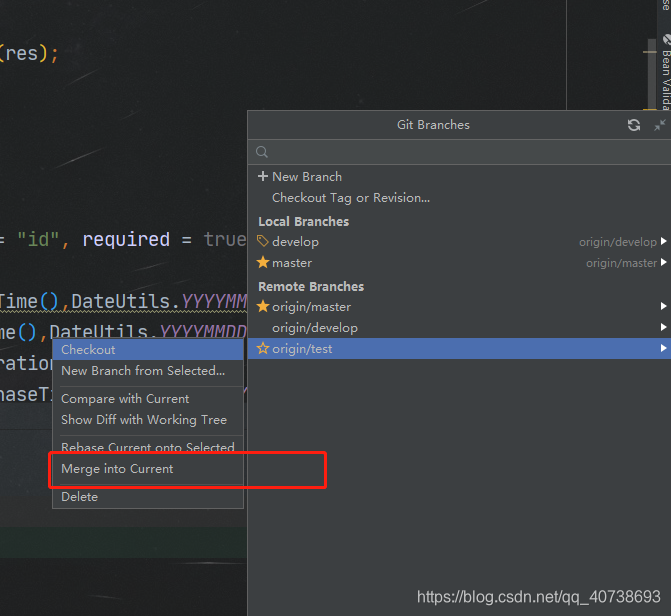Collapse the Git Branches popup with the shrink icon
Viewport: 671px width, 616px height.
[660, 125]
